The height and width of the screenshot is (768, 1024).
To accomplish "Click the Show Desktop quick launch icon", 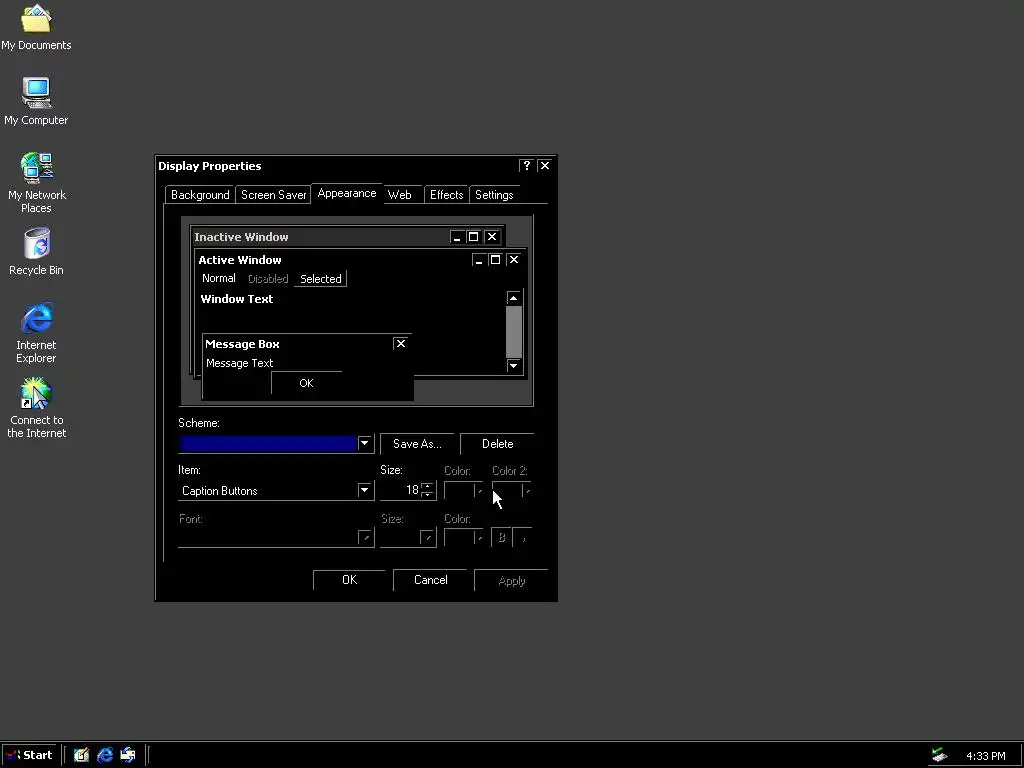I will click(x=81, y=755).
